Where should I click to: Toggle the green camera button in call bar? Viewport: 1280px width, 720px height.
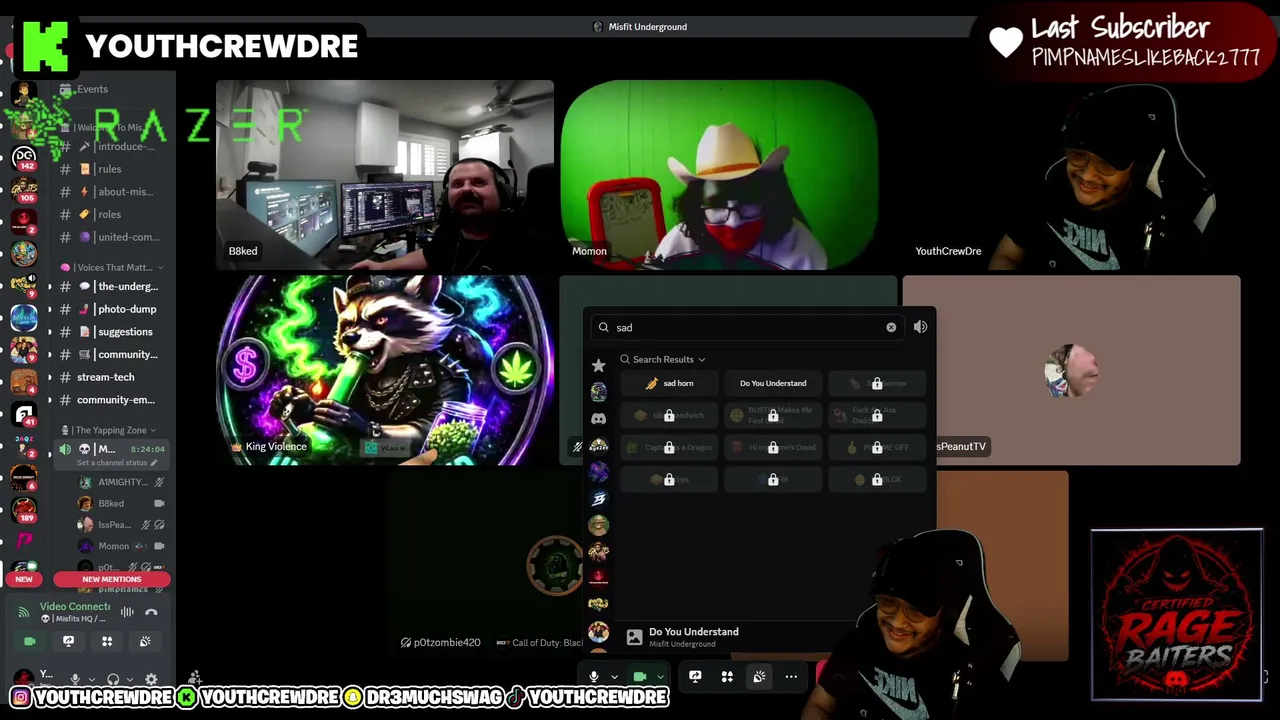pos(640,677)
